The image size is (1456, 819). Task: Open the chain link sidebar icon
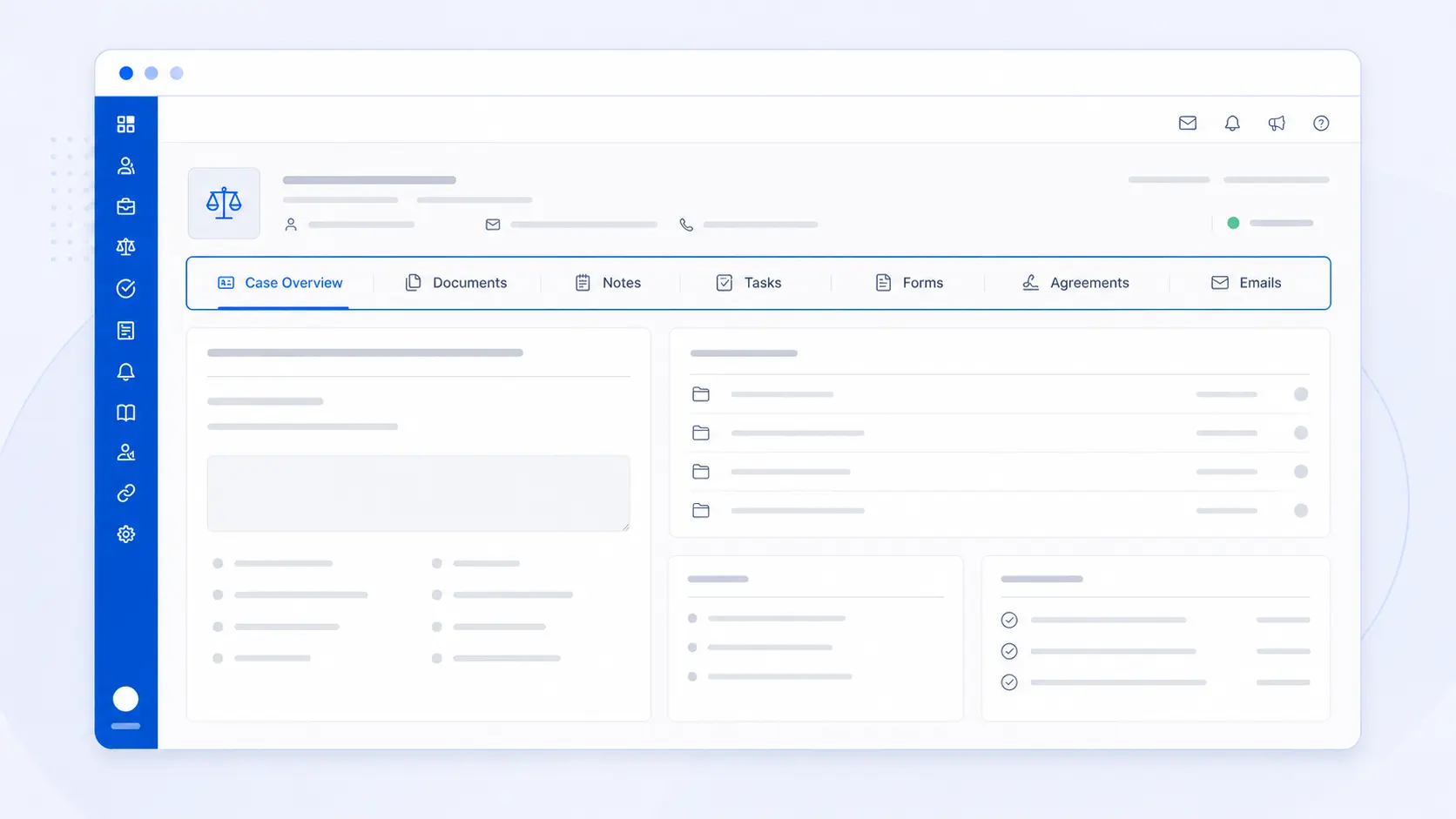point(126,493)
